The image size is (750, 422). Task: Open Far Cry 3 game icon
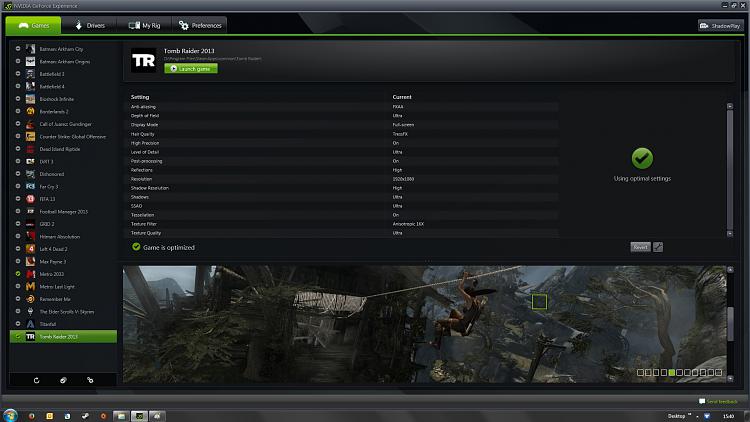point(30,186)
